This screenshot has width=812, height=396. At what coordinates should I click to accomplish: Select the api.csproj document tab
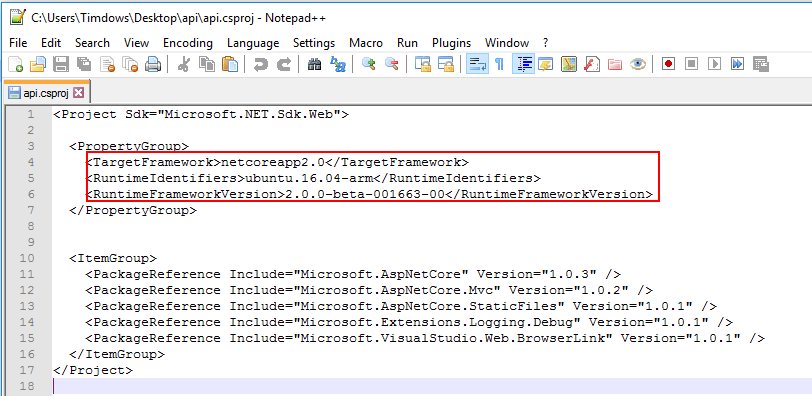click(x=46, y=93)
